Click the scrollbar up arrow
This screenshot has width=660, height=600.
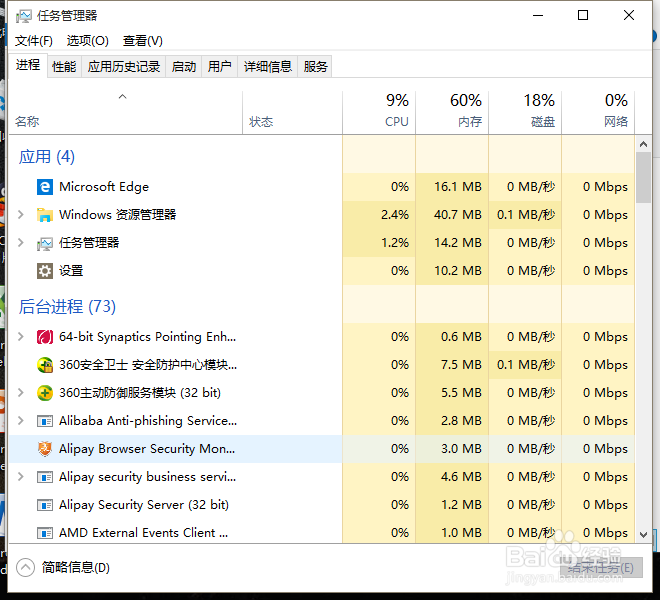(x=643, y=144)
